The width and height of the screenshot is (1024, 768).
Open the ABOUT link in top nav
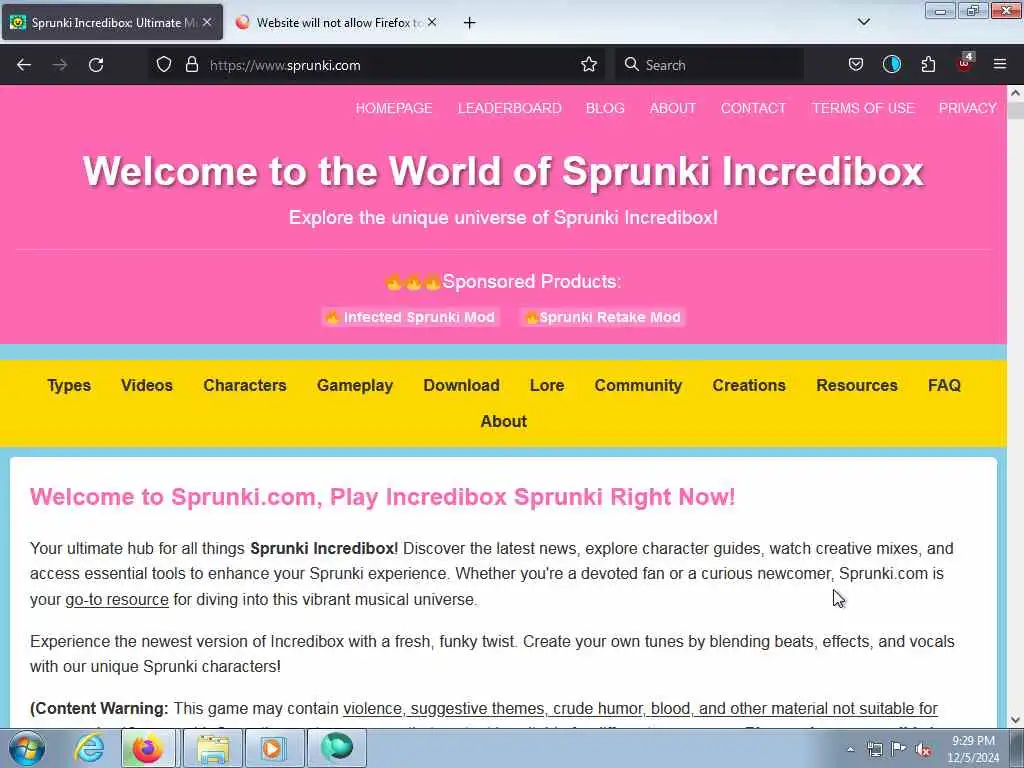pos(673,108)
